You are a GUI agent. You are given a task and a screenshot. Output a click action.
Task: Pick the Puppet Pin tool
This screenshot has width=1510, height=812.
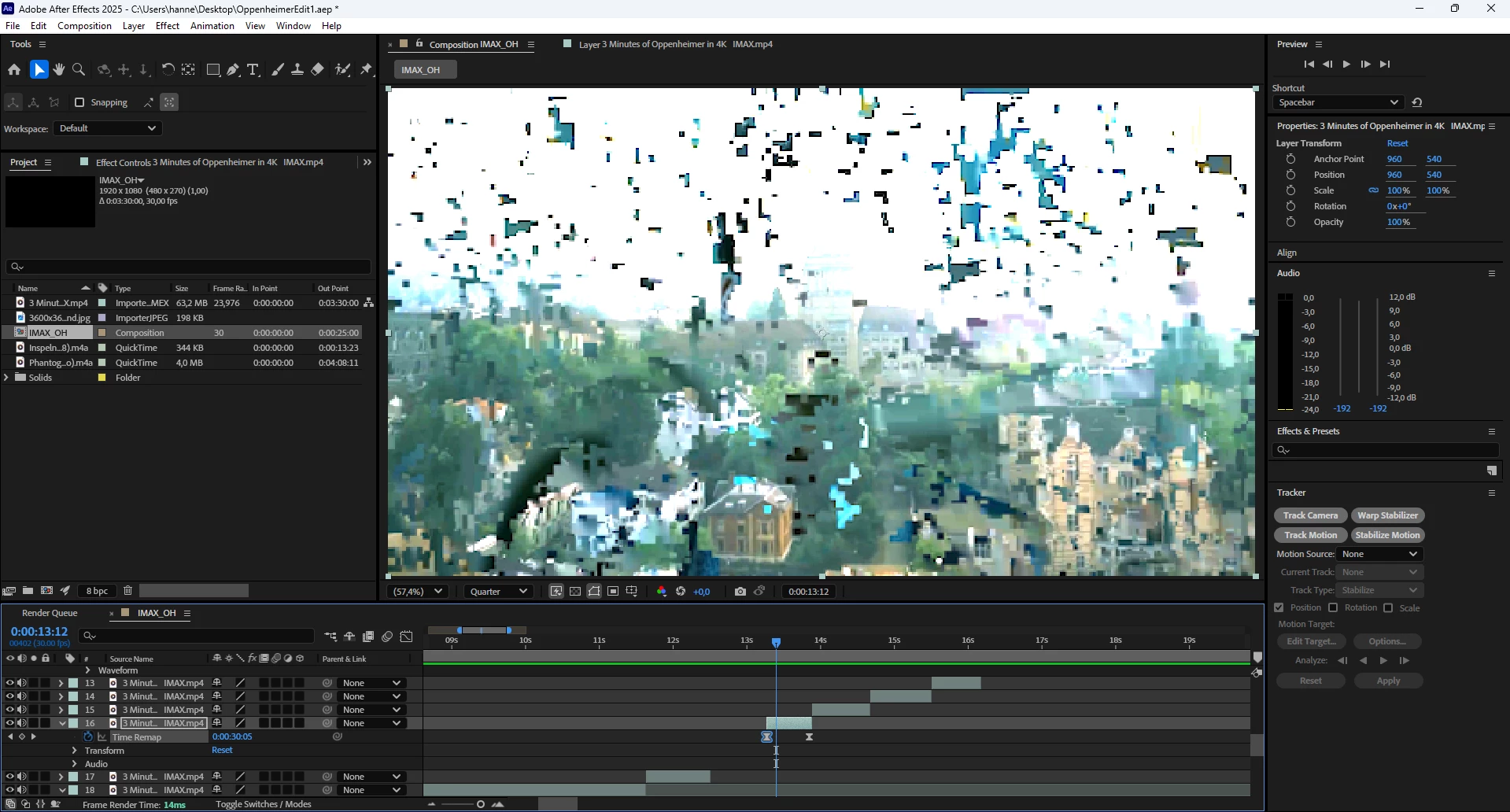[367, 70]
